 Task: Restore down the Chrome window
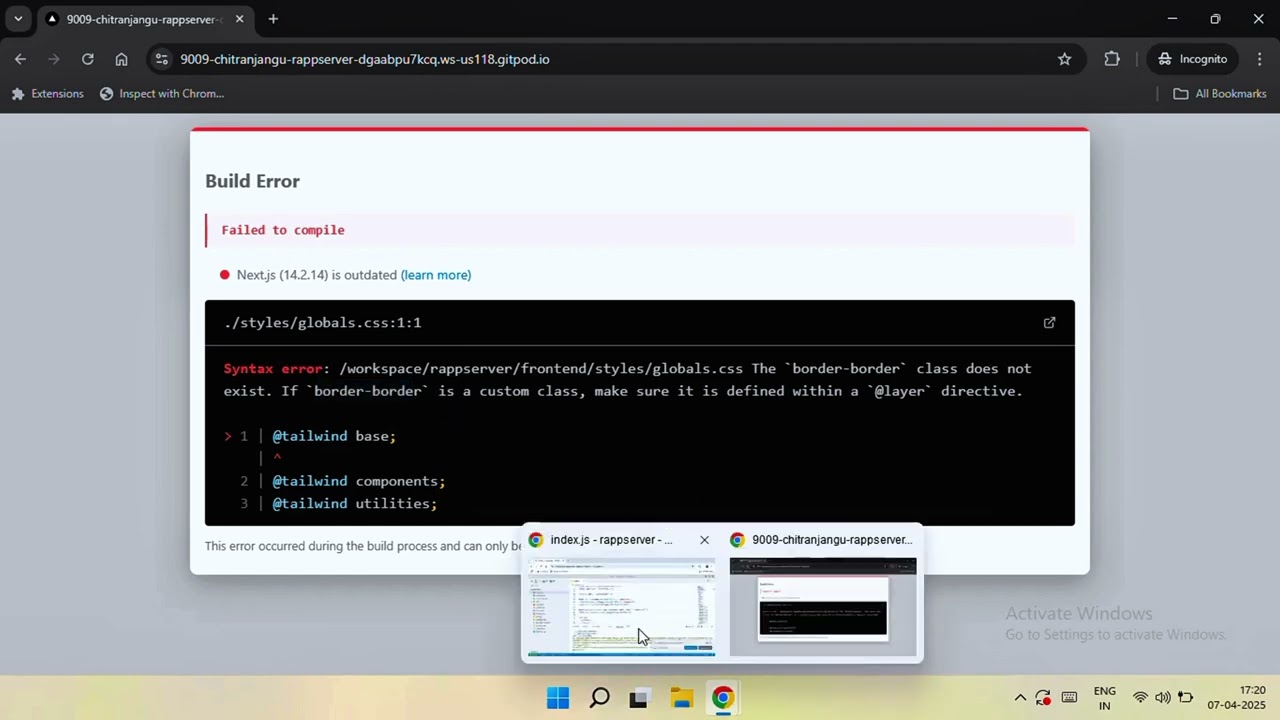point(1215,19)
